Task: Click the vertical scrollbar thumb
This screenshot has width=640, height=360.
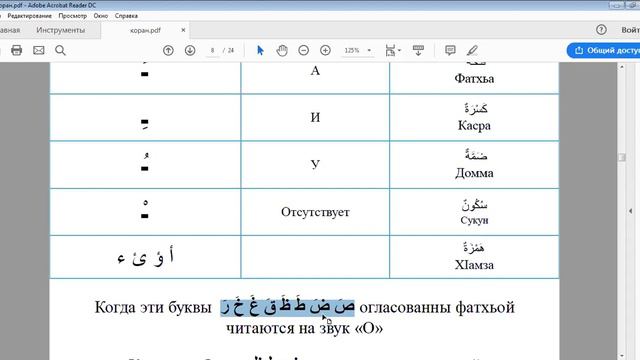Action: coord(622,157)
